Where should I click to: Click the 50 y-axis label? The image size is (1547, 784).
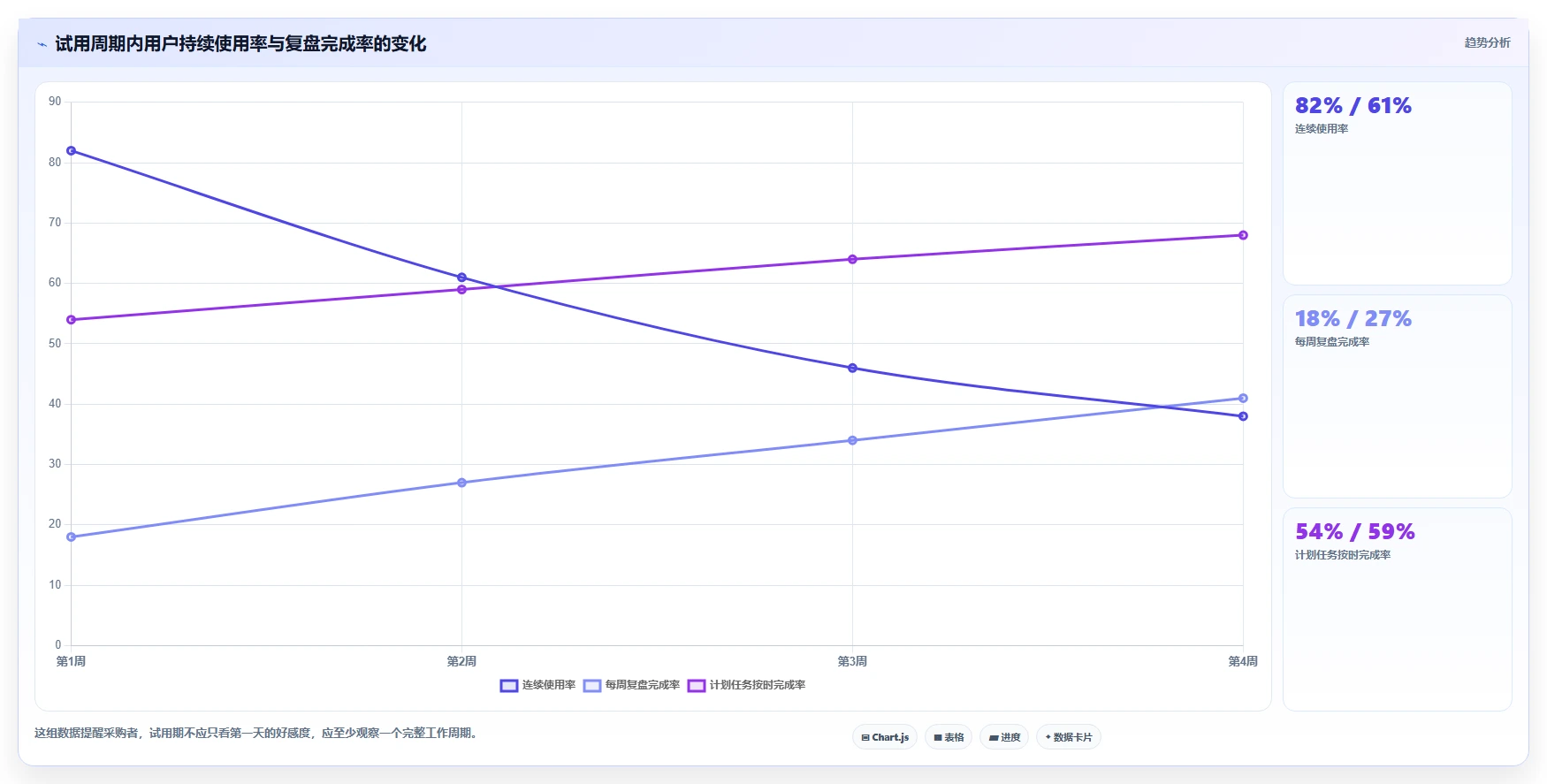click(55, 343)
